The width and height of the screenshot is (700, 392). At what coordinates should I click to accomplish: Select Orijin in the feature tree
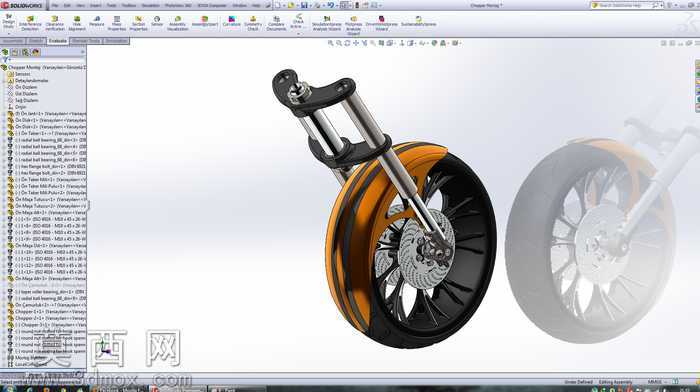pos(21,107)
